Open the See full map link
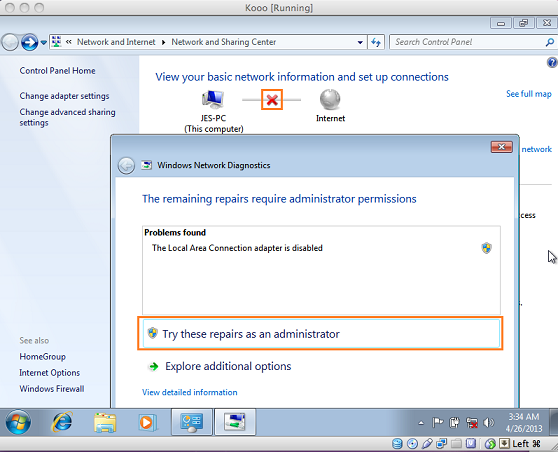558x452 pixels. point(529,94)
